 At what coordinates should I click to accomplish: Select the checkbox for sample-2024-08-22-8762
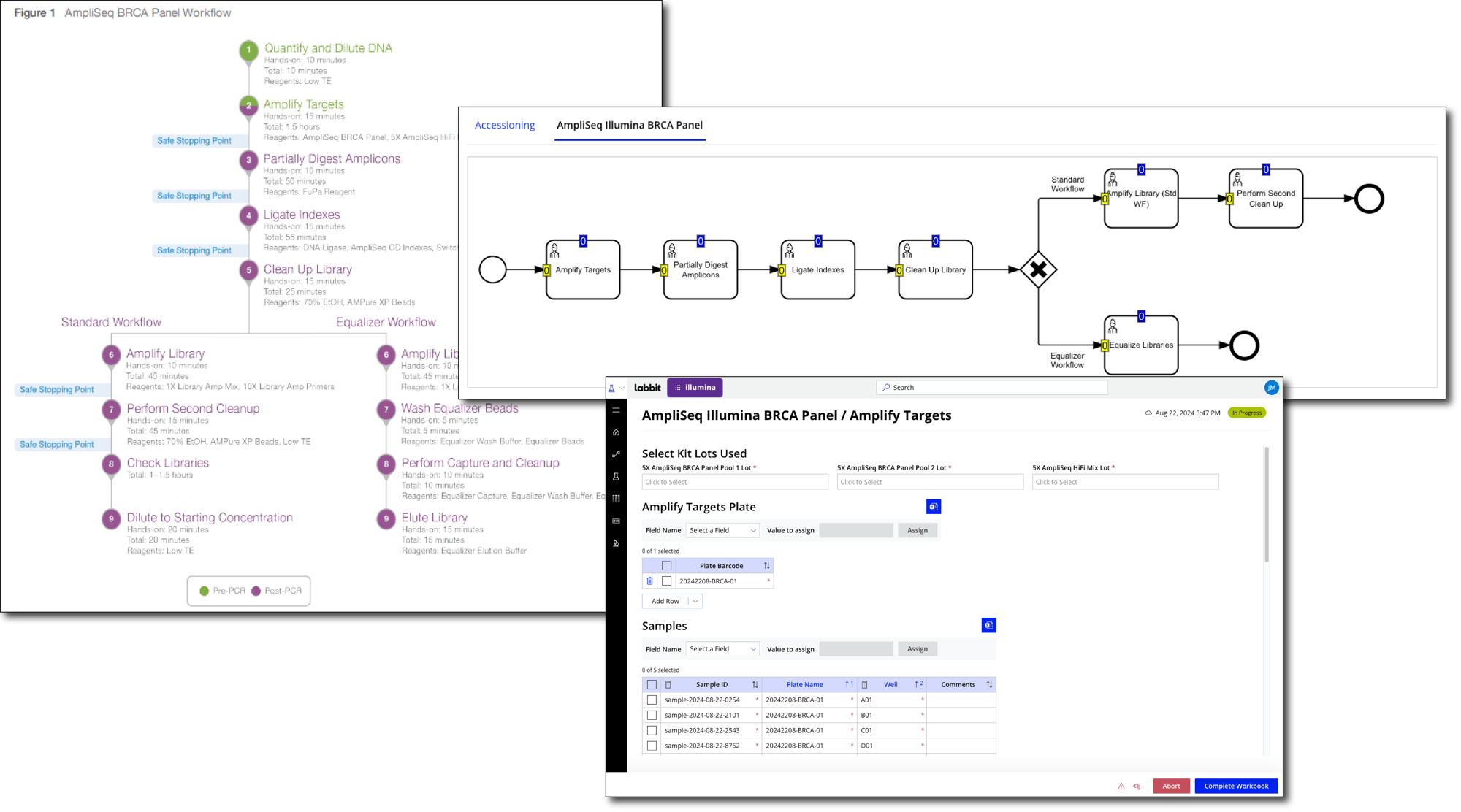click(x=652, y=746)
